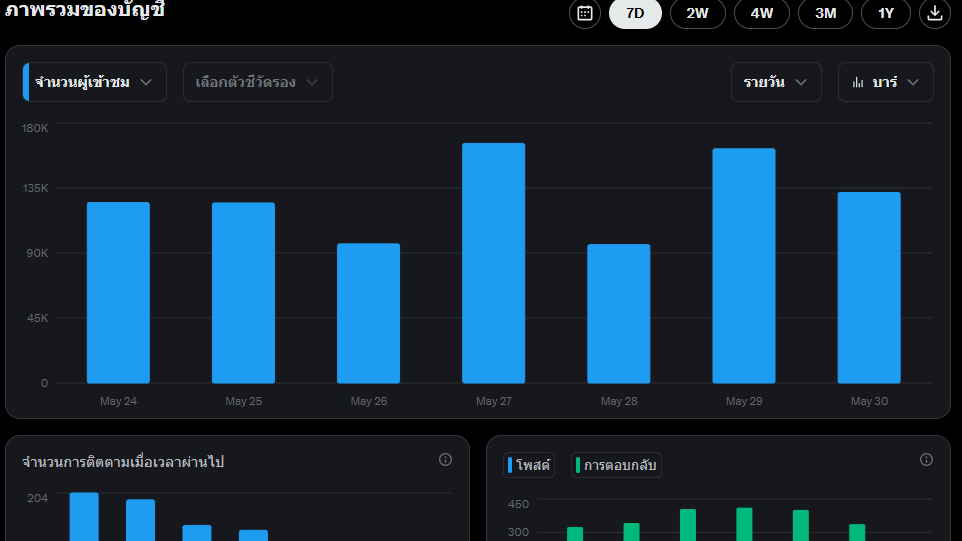The width and height of the screenshot is (962, 541).
Task: Select the 7D time range
Action: 635,13
